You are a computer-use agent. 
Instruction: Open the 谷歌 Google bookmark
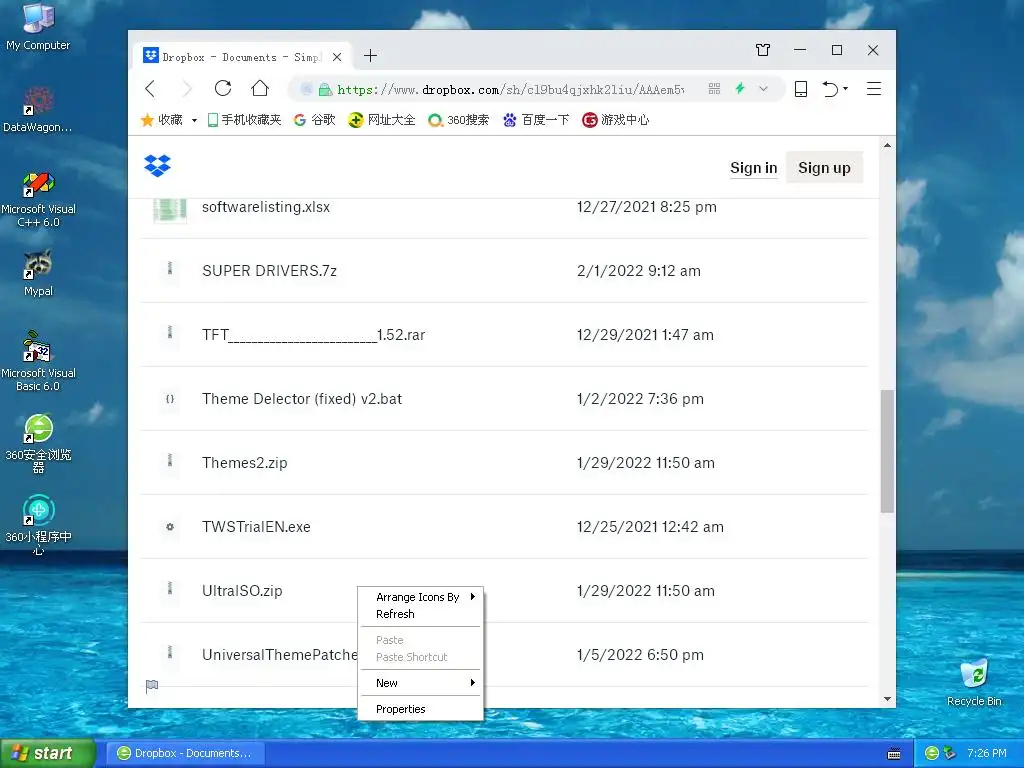pyautogui.click(x=314, y=120)
